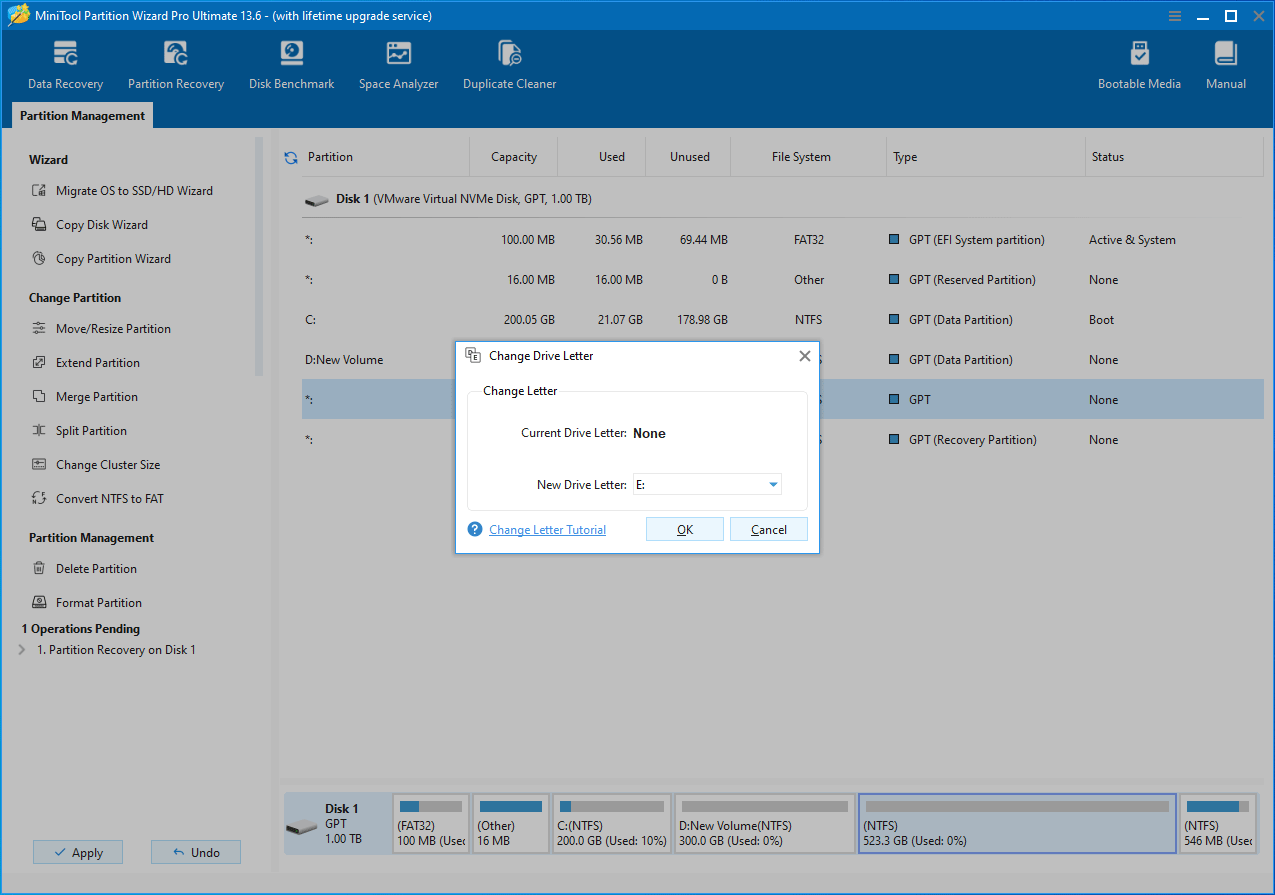Refresh the partition list
Screen dimensions: 1275x895
tap(290, 156)
